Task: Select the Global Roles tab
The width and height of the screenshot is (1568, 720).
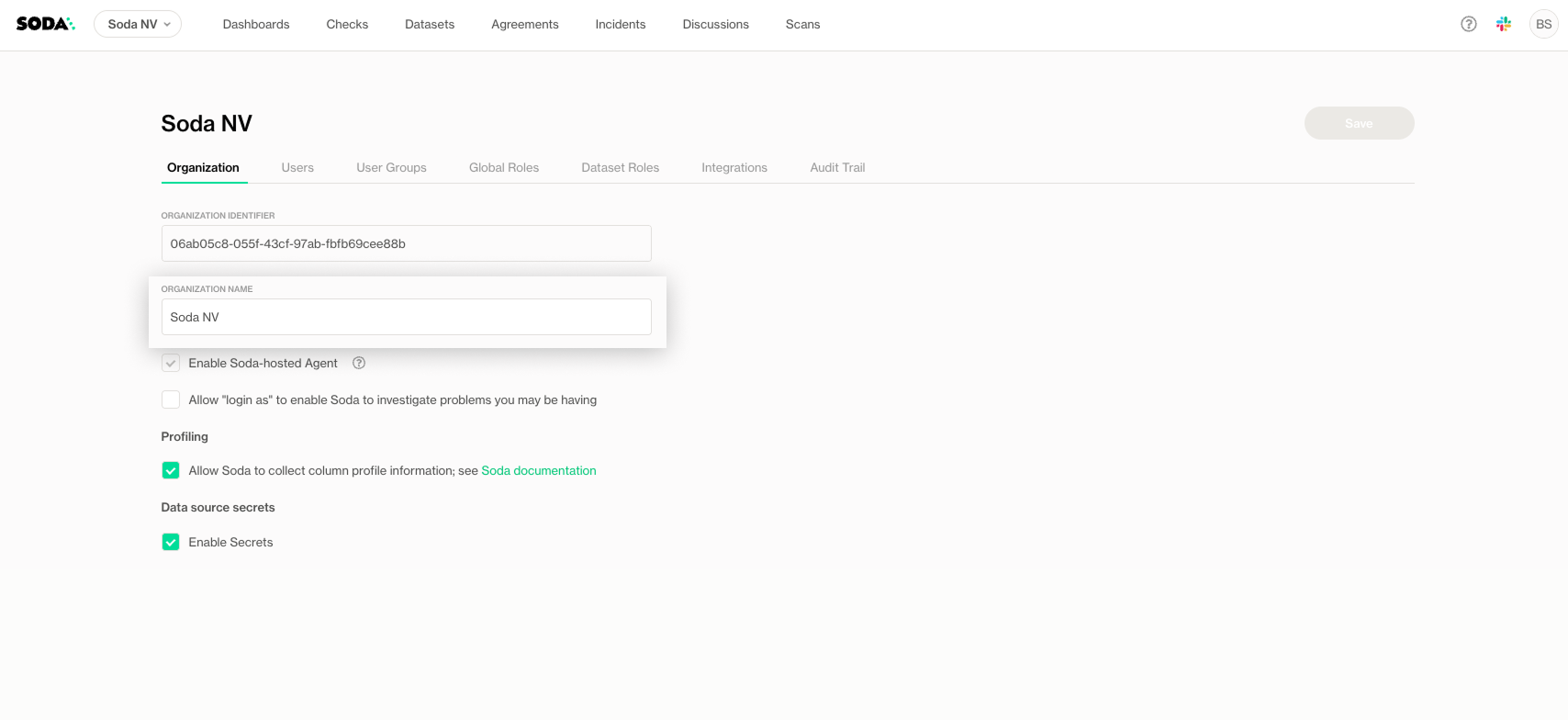Action: pos(504,167)
